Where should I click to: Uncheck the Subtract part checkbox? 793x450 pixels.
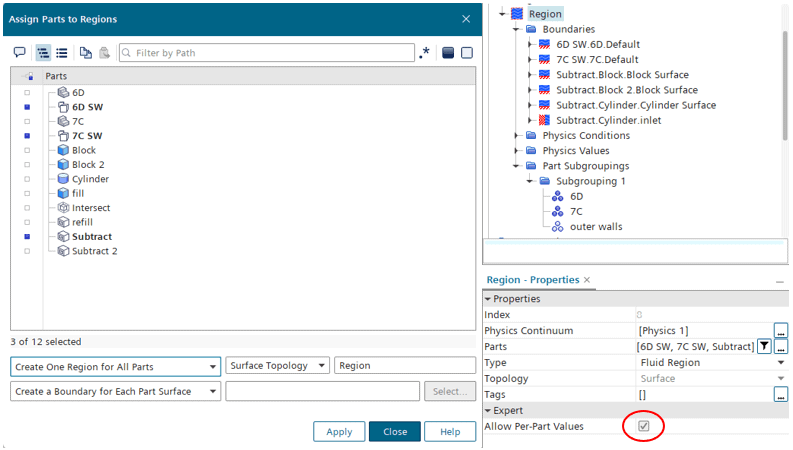point(27,237)
